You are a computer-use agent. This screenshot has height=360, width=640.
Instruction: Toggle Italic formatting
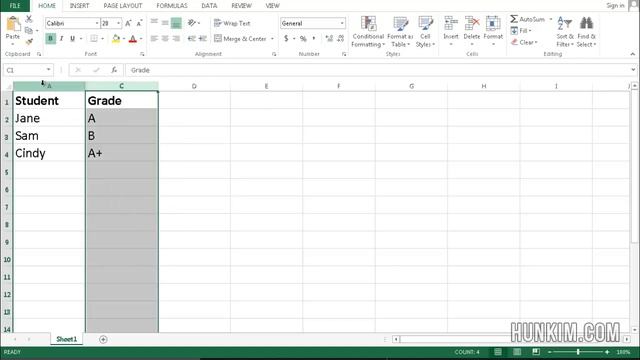coord(61,38)
